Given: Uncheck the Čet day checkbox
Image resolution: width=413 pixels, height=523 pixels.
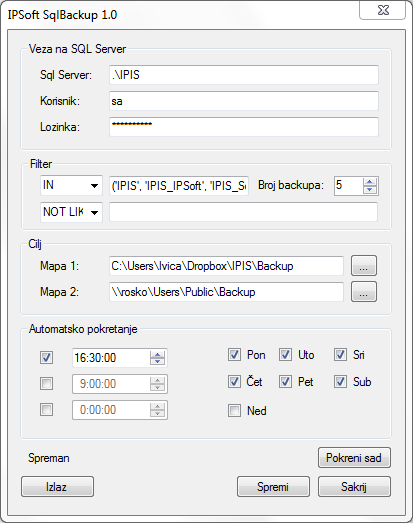Looking at the screenshot, I should (x=234, y=382).
